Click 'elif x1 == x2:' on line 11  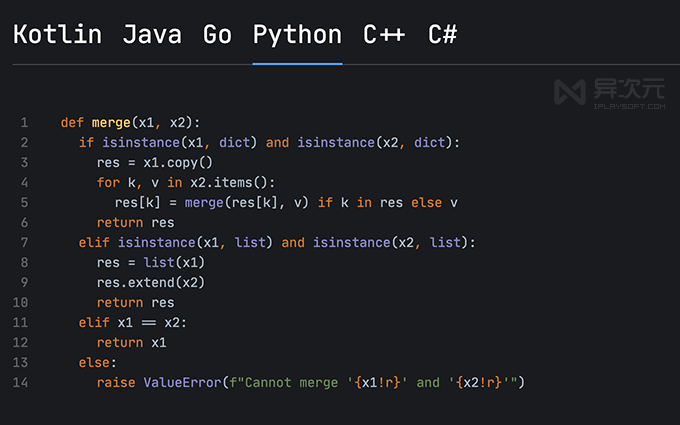tap(132, 323)
